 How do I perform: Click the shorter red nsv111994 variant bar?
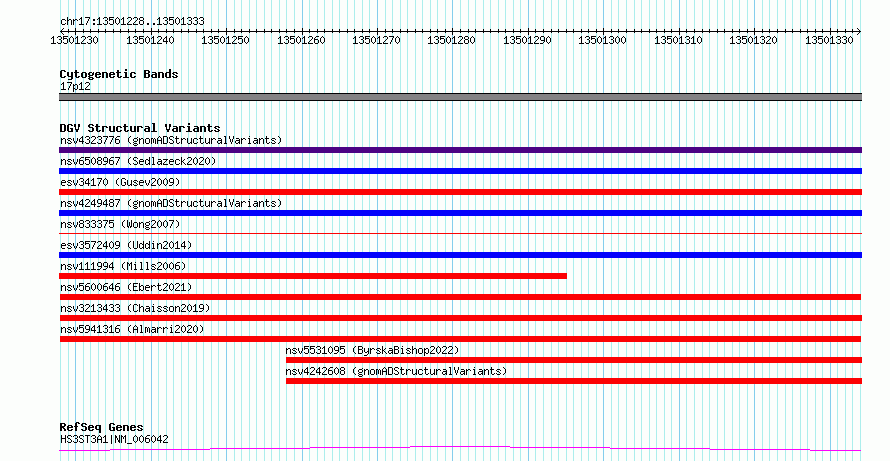313,276
